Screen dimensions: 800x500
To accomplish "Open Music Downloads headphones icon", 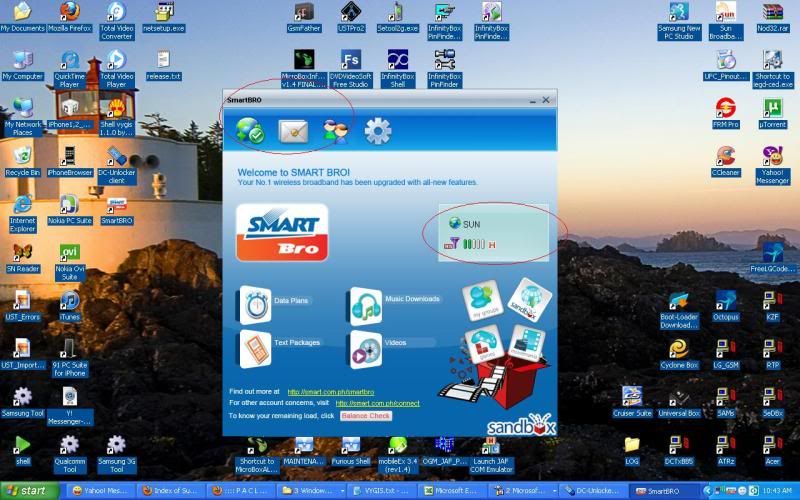I will [365, 306].
